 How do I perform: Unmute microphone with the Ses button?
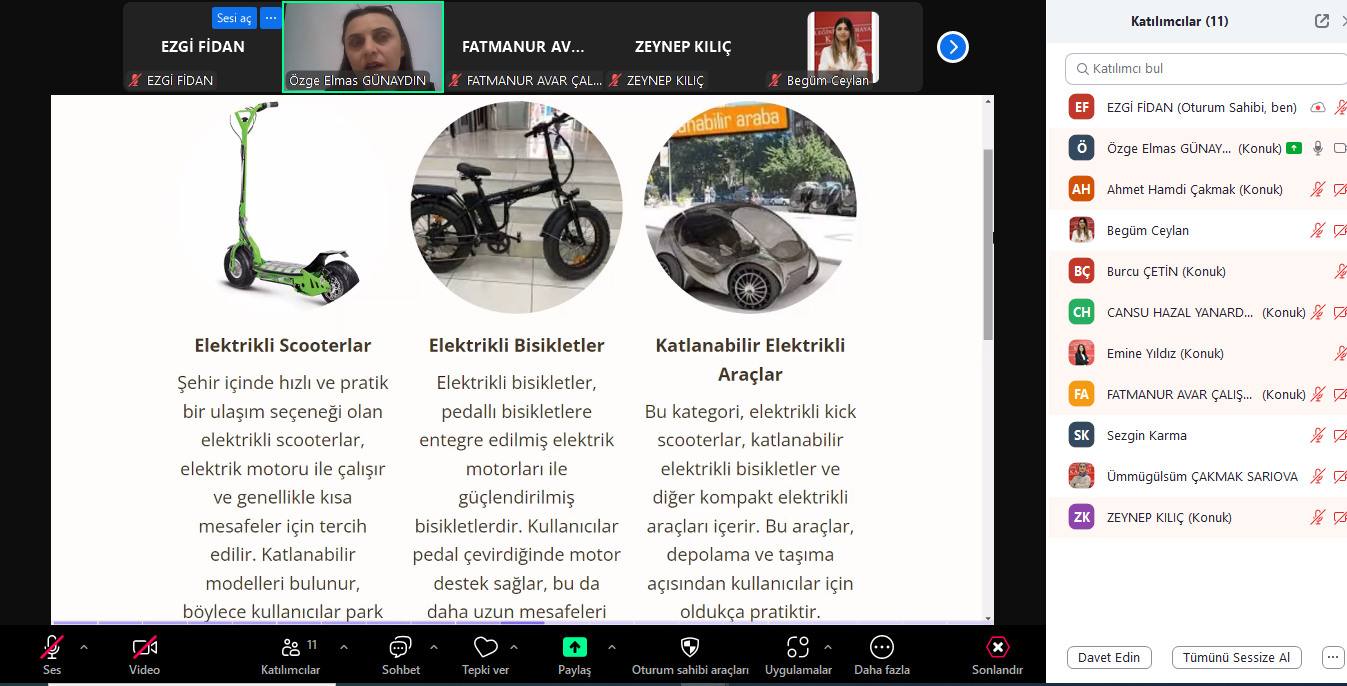52,648
